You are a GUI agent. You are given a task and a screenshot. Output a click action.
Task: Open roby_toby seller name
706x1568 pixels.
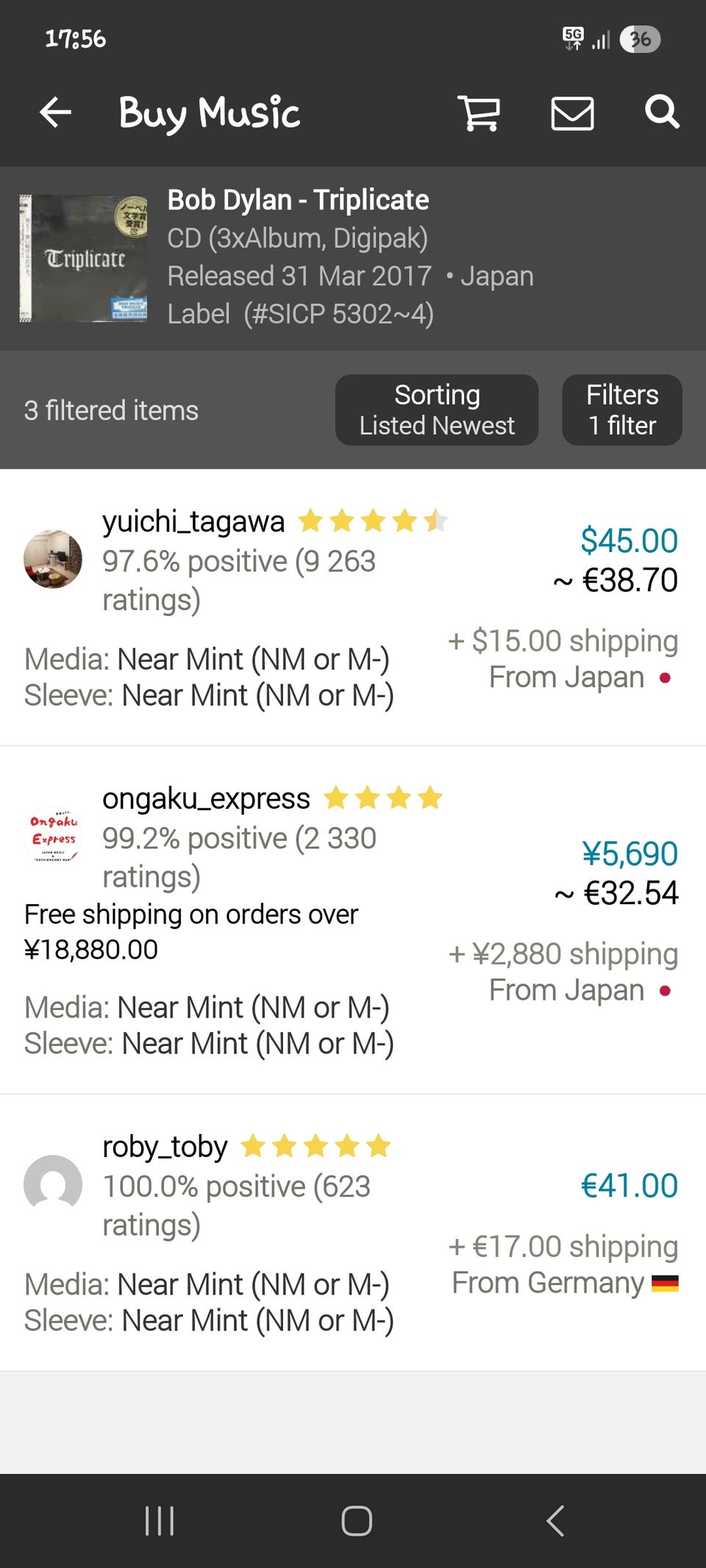click(x=165, y=1146)
